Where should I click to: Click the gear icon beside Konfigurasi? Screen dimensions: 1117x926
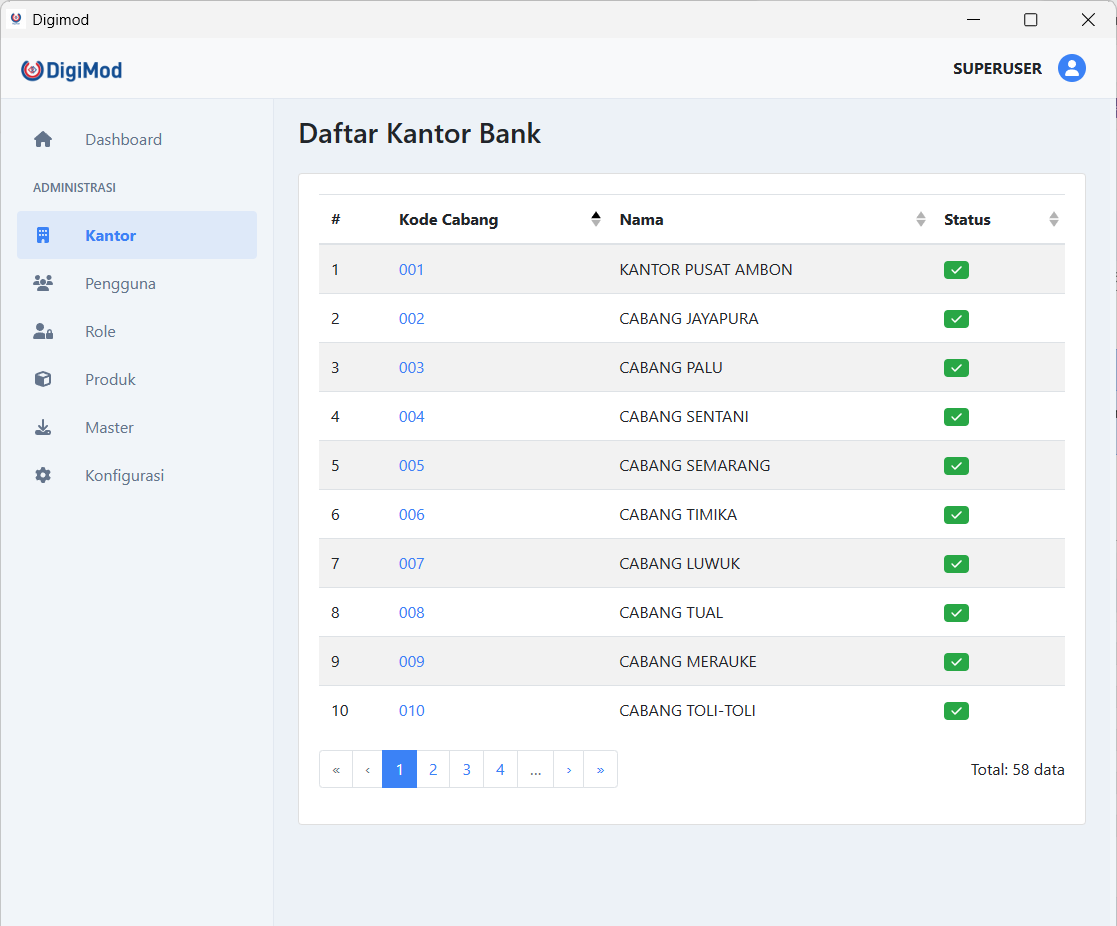[43, 476]
